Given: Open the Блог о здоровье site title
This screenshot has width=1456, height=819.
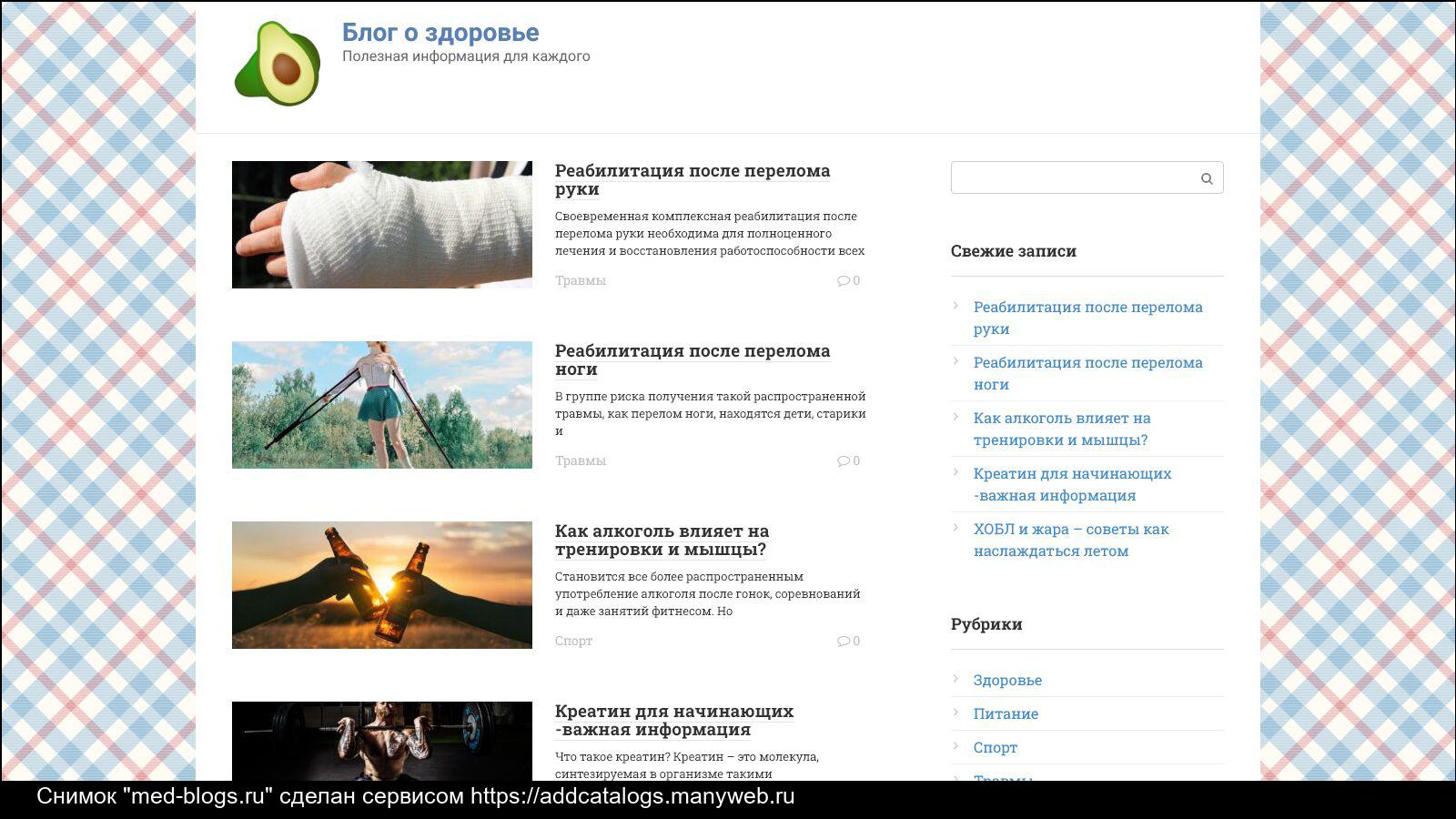Looking at the screenshot, I should coord(440,33).
